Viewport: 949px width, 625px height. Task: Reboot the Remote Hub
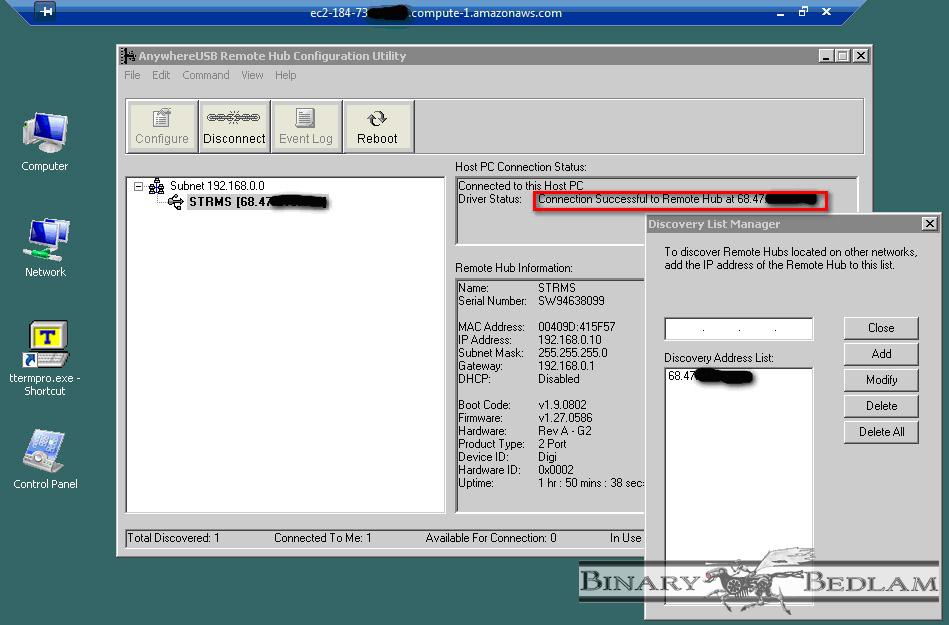[x=377, y=126]
